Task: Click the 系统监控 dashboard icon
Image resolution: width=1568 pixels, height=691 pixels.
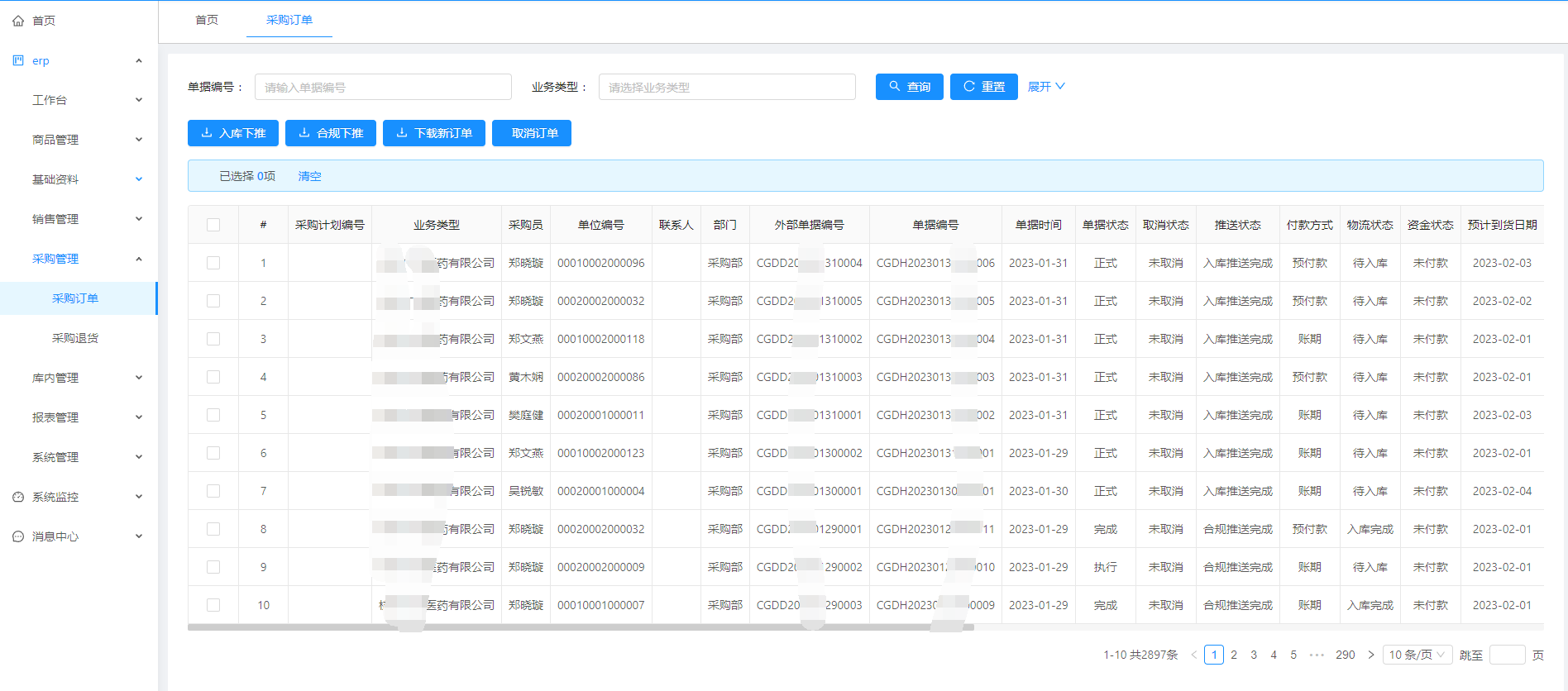Action: coord(18,497)
